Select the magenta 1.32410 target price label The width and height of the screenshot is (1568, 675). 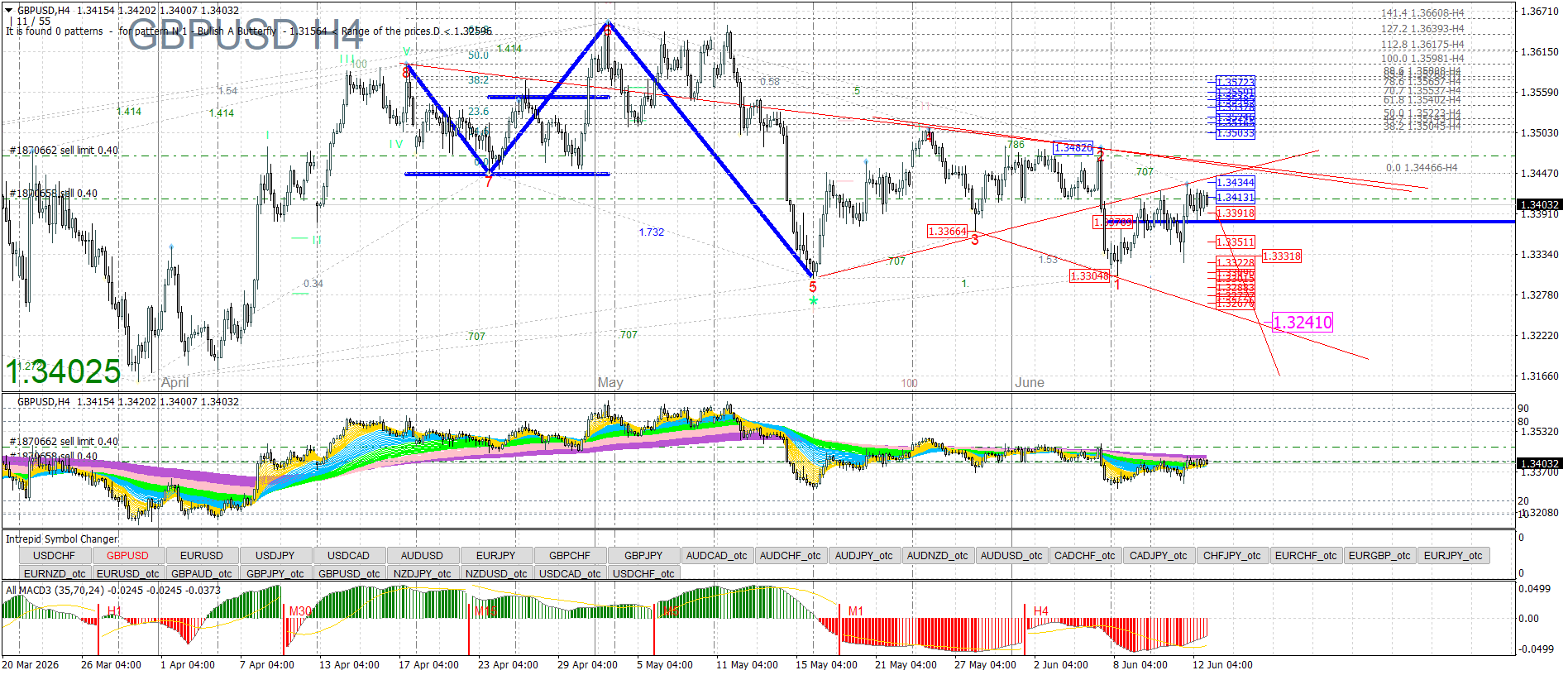1303,323
